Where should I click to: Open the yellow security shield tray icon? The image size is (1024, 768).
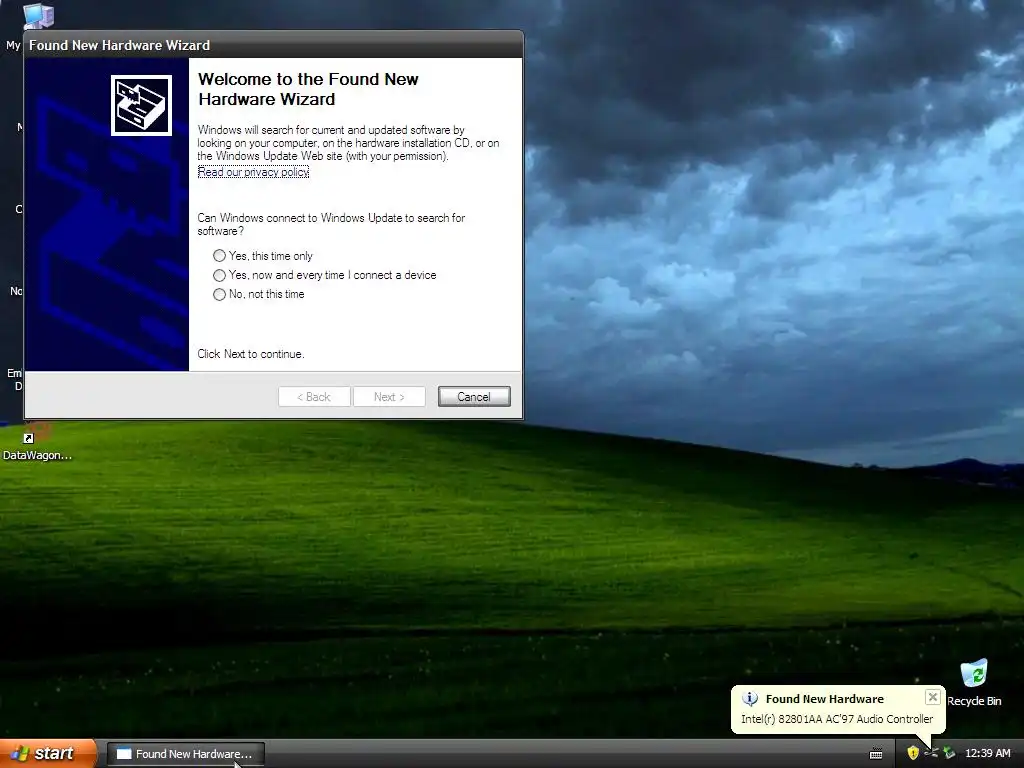(913, 753)
